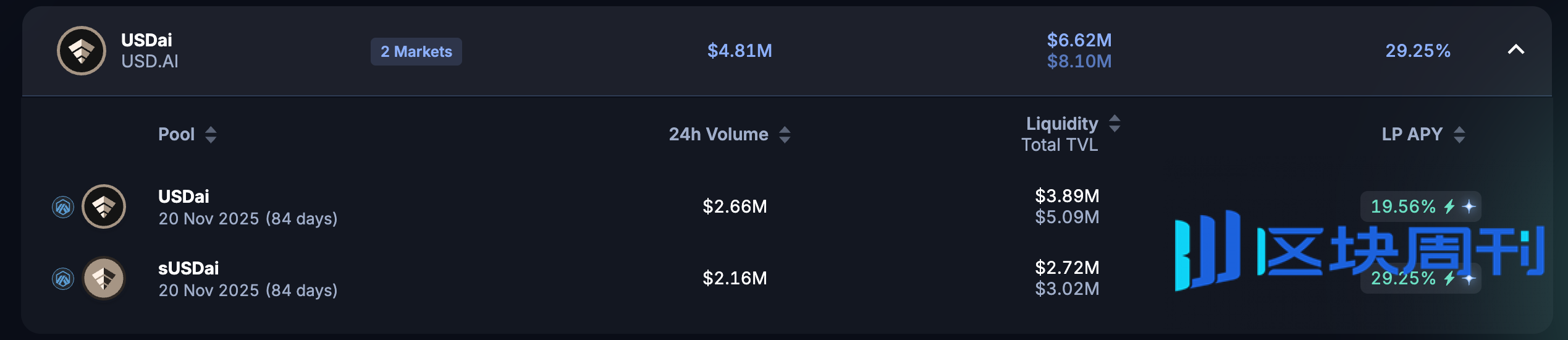Sort by LP APY column arrows
The height and width of the screenshot is (340, 1568).
tap(1459, 135)
